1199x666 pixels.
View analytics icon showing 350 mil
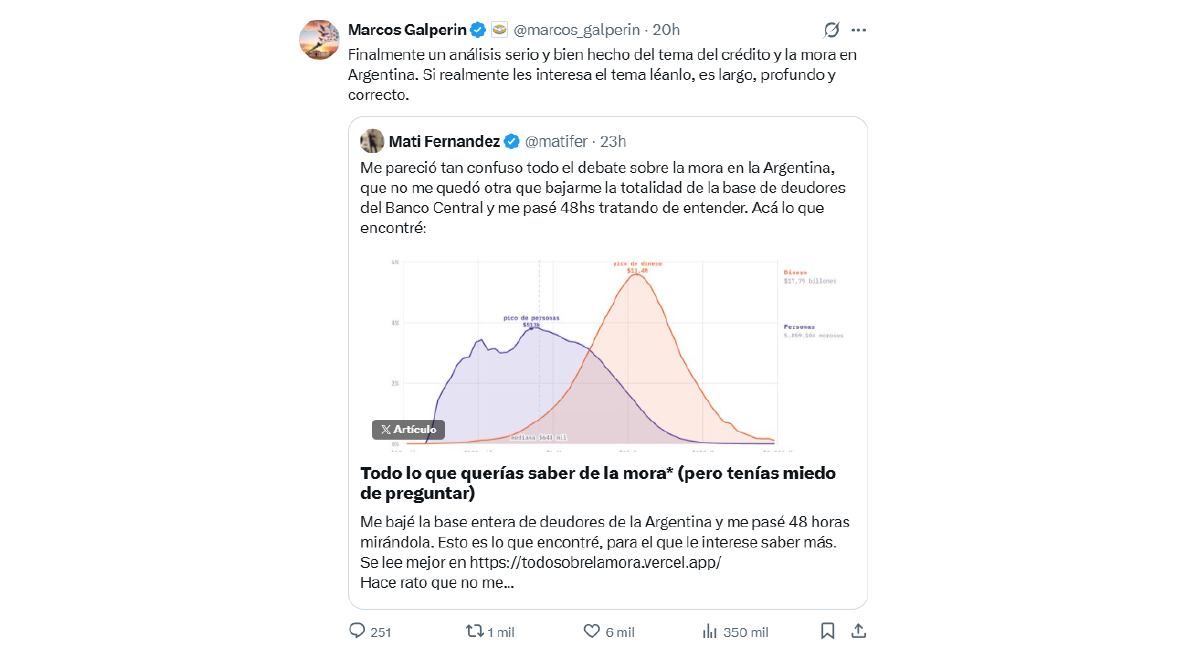coord(710,631)
